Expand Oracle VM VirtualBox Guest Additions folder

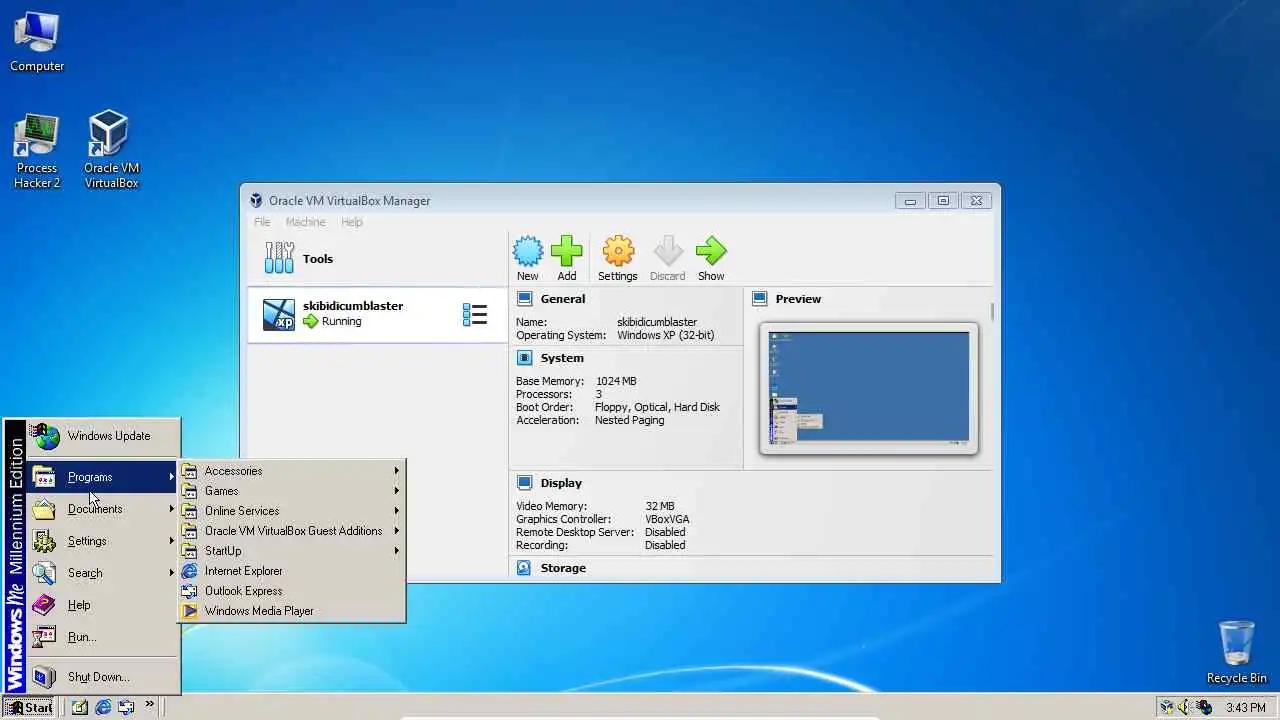coord(292,531)
